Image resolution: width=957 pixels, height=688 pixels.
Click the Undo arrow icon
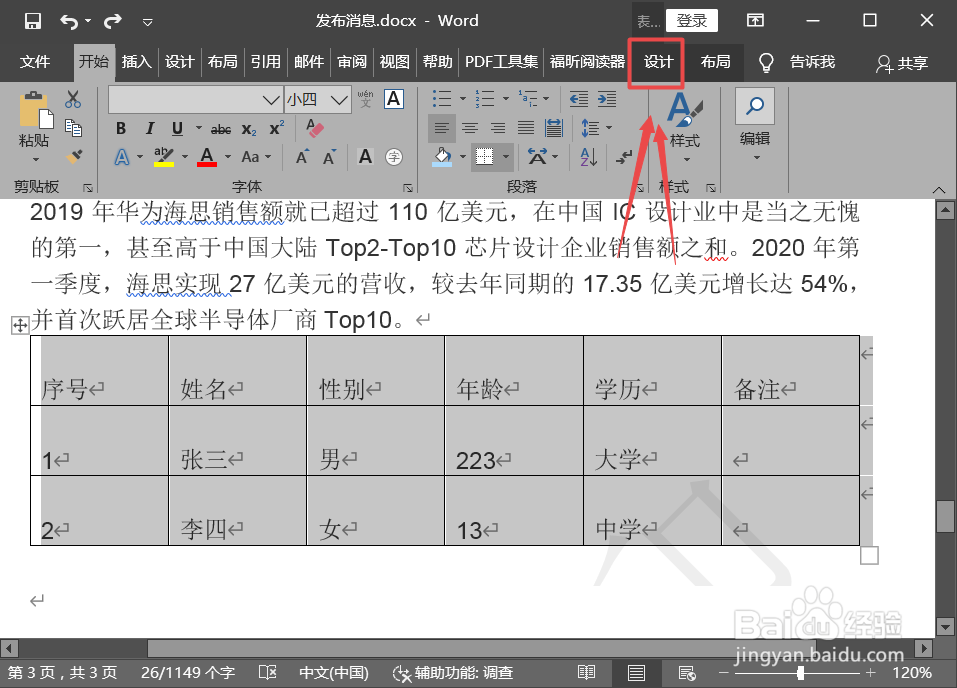coord(68,22)
